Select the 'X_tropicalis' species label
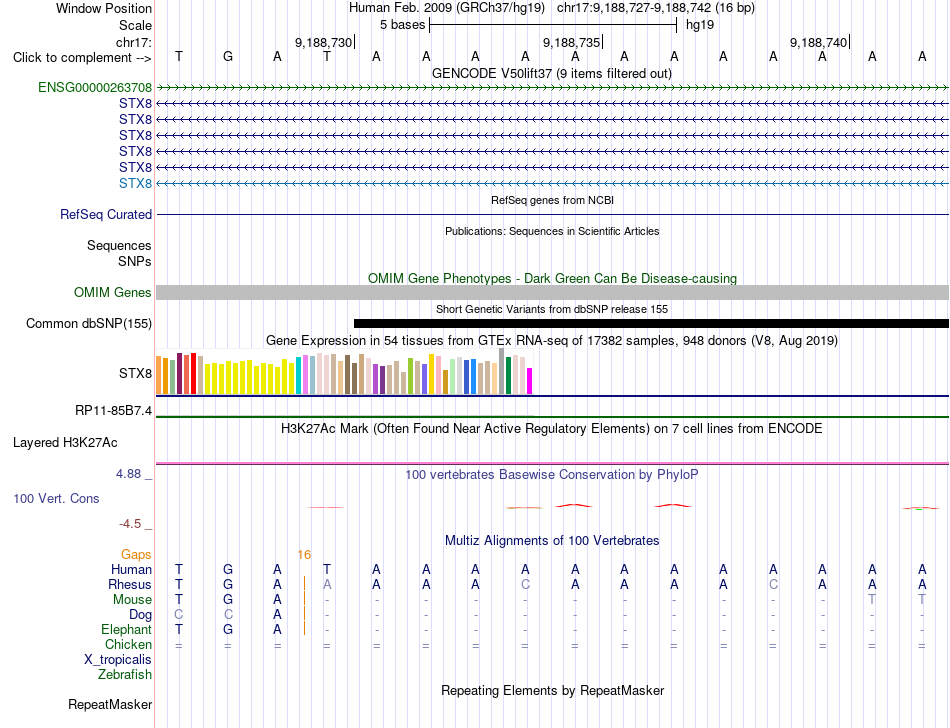Image resolution: width=950 pixels, height=728 pixels. [118, 660]
